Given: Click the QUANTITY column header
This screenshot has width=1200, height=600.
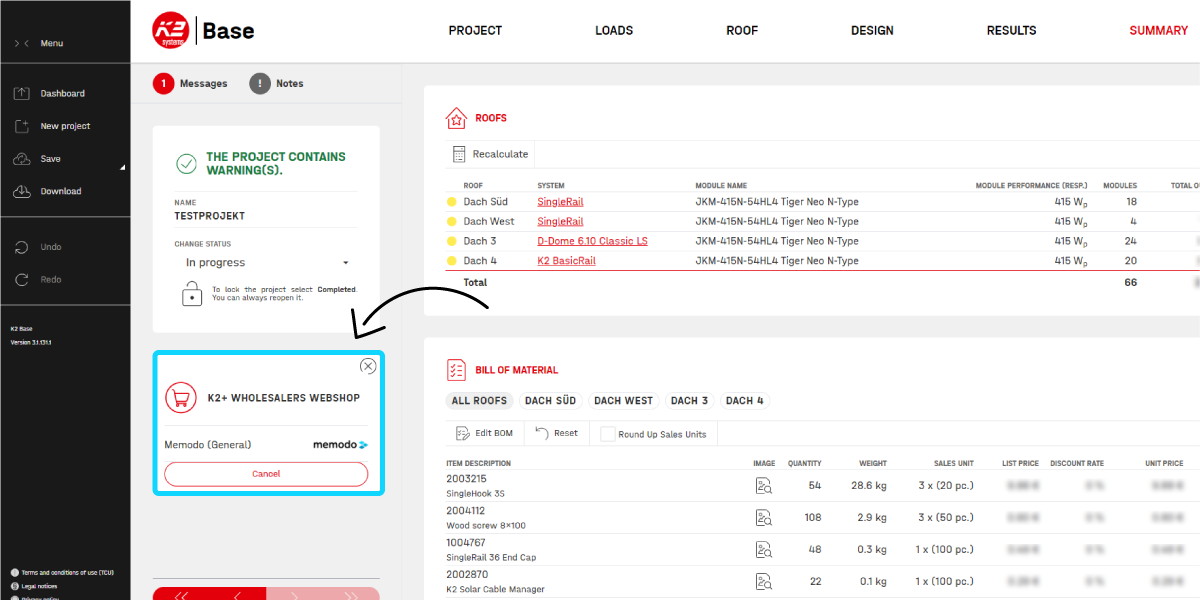Looking at the screenshot, I should [x=804, y=464].
